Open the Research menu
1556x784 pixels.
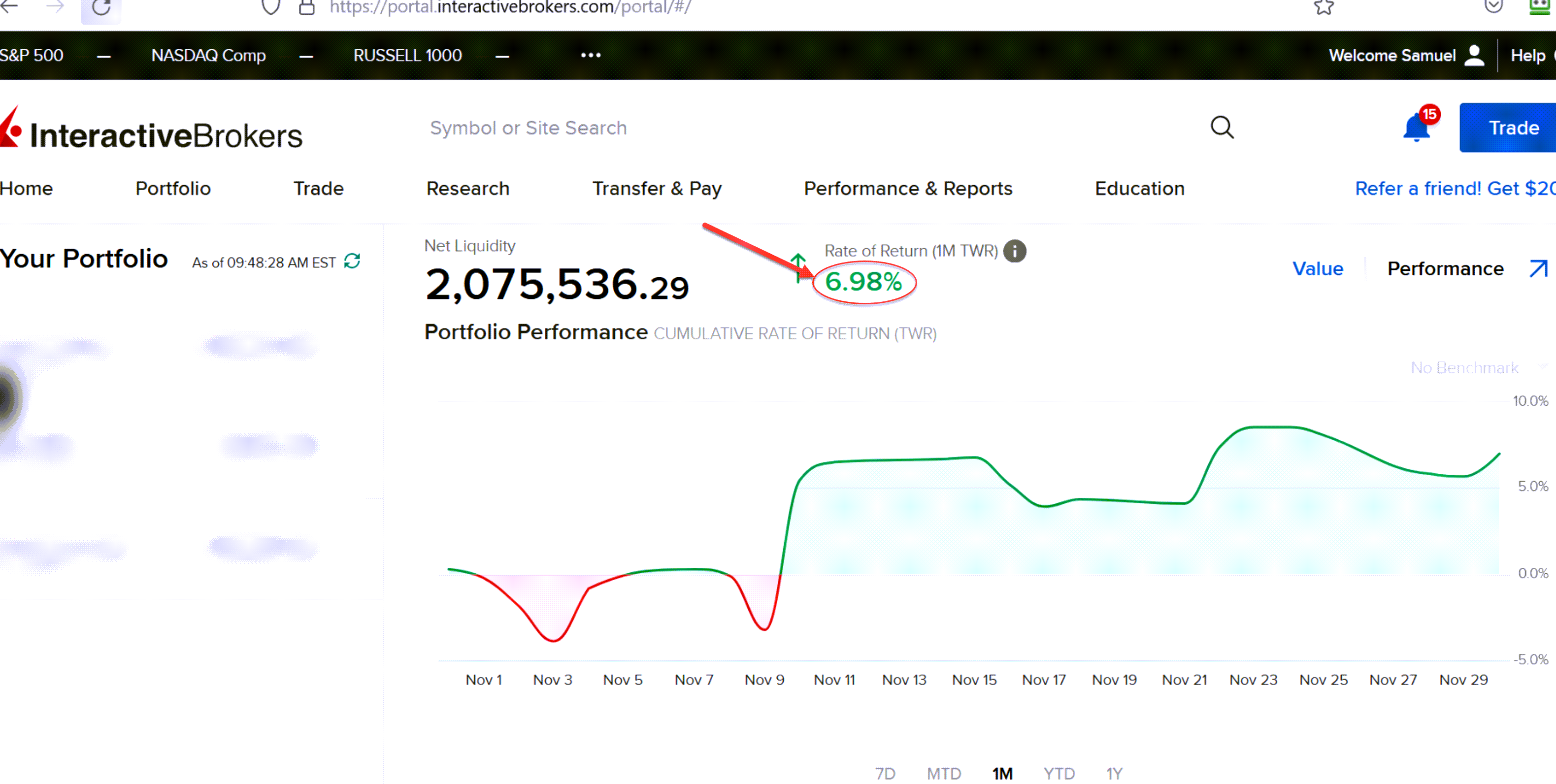pos(467,189)
